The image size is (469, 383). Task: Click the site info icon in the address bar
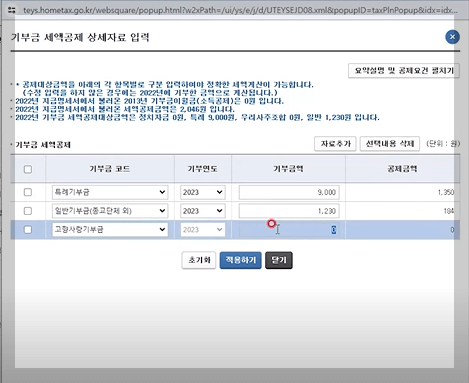click(x=12, y=10)
